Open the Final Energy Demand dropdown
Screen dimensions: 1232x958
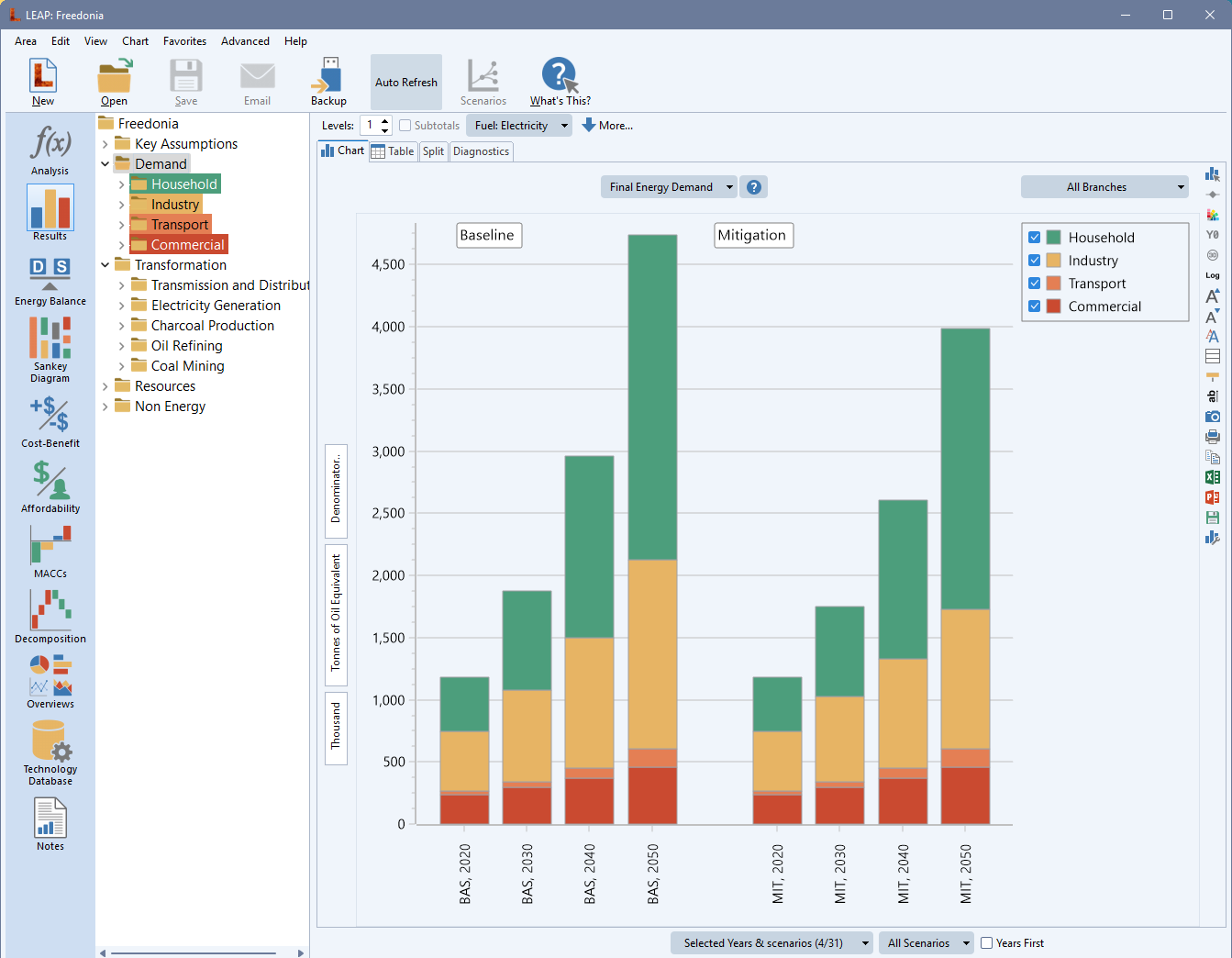tap(669, 187)
